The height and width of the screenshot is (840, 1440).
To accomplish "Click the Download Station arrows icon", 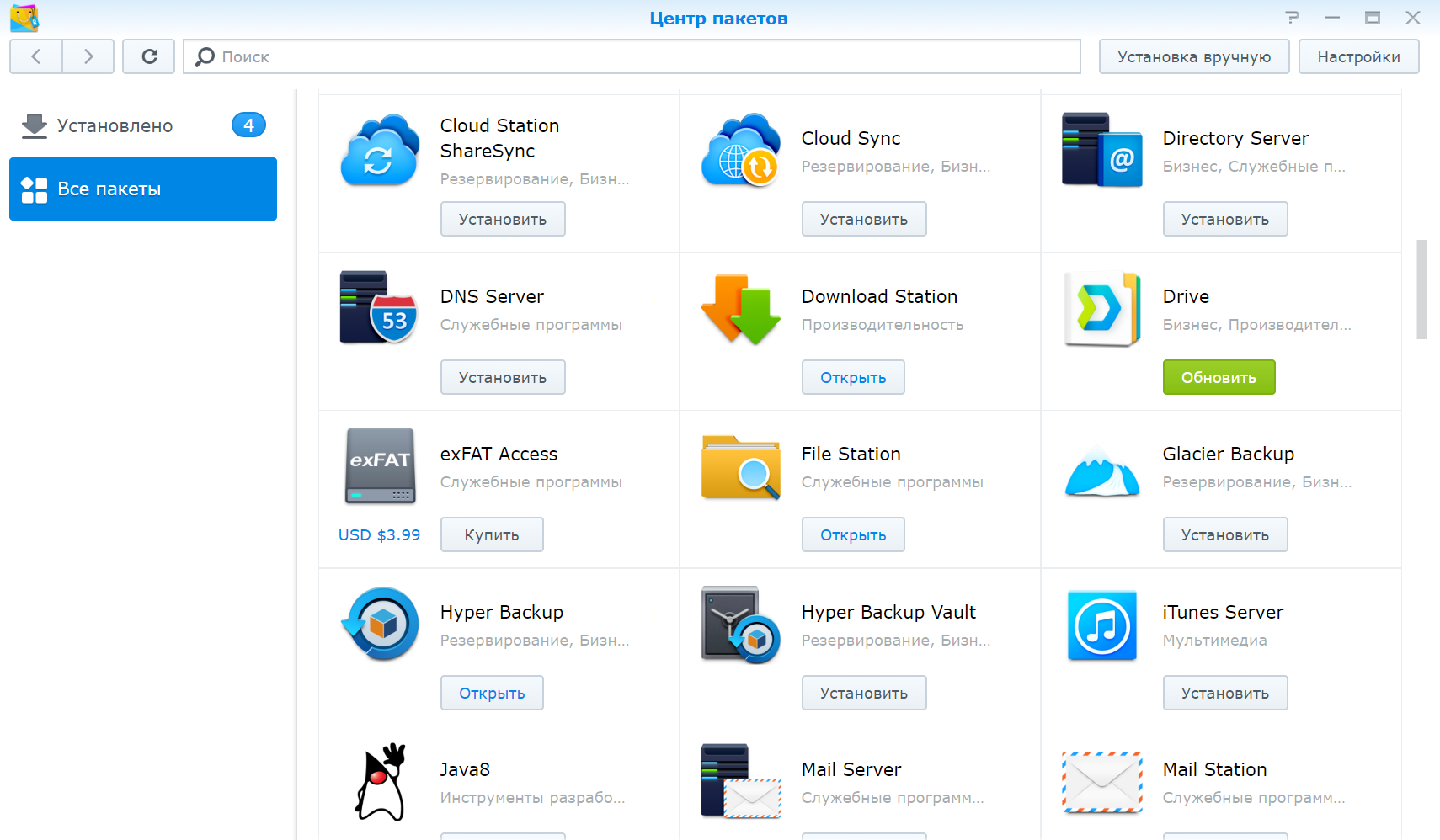I will (x=741, y=309).
